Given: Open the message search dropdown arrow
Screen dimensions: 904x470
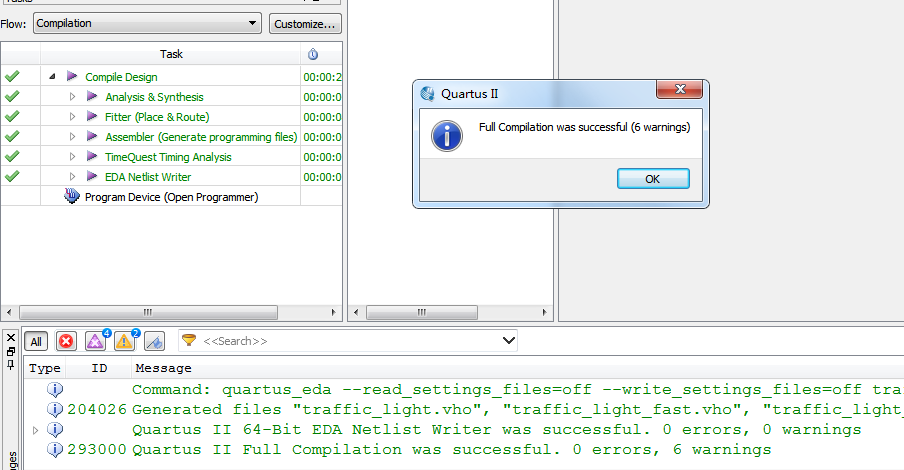Looking at the screenshot, I should tap(508, 340).
